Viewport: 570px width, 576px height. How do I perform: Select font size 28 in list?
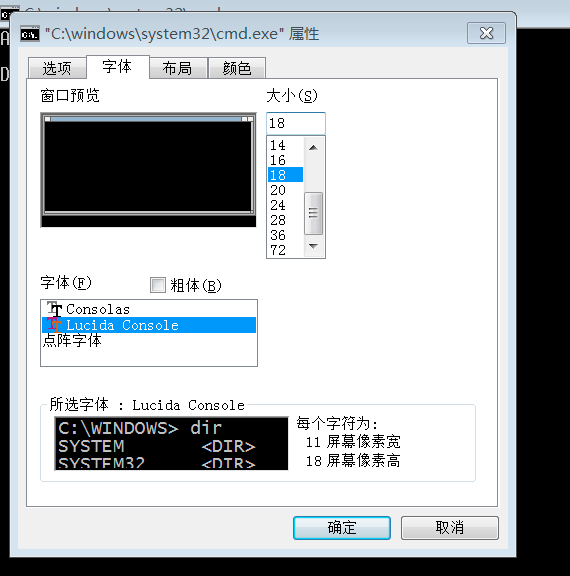(285, 220)
